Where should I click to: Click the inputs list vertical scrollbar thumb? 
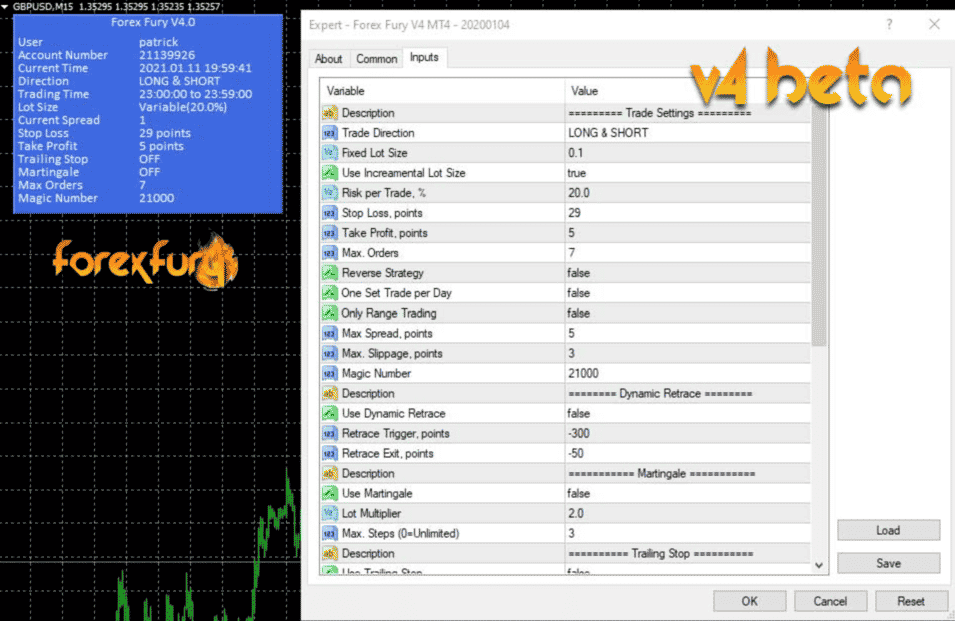tap(819, 224)
